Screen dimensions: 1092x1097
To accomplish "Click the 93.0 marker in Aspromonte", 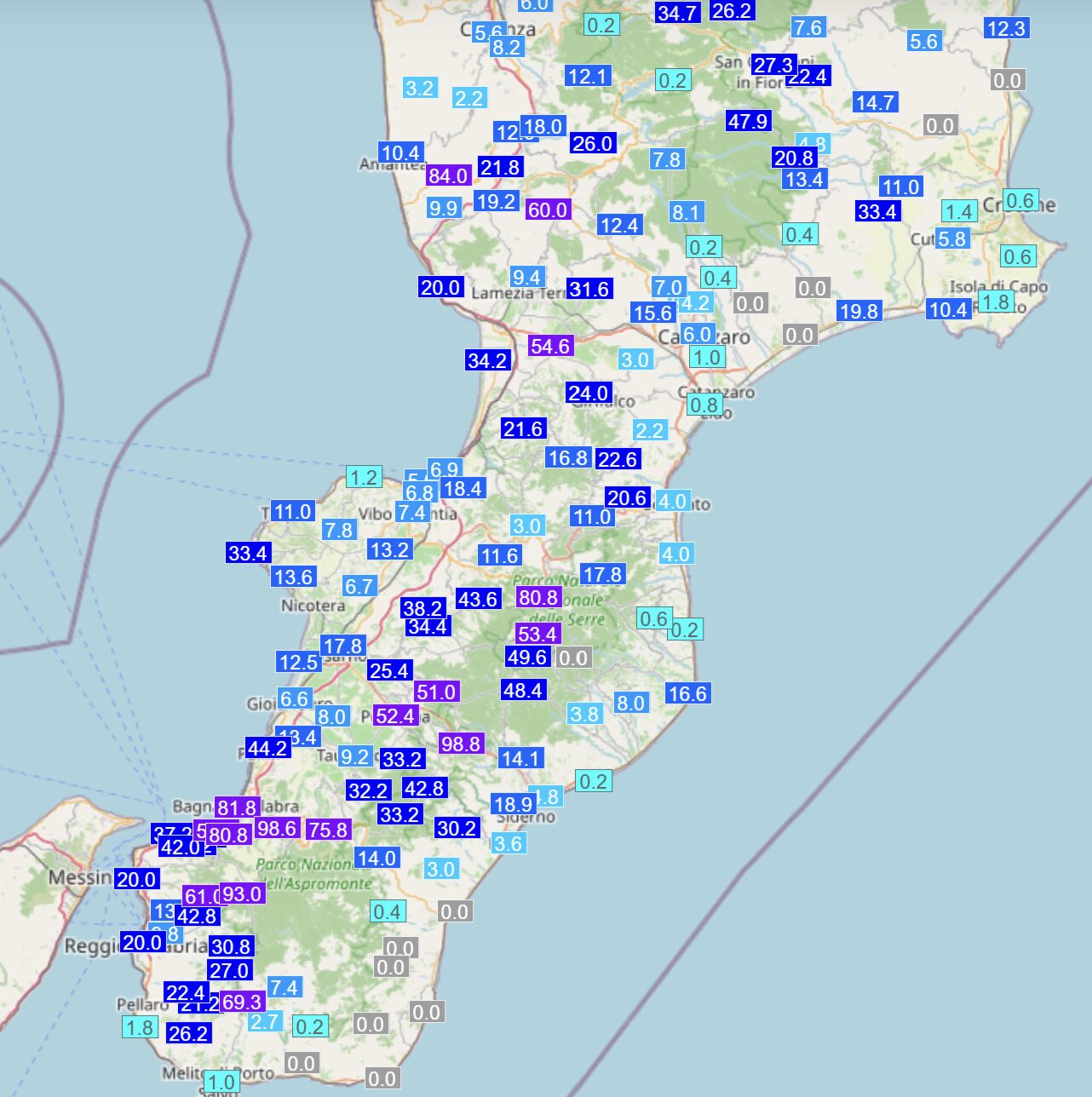I will [x=243, y=894].
